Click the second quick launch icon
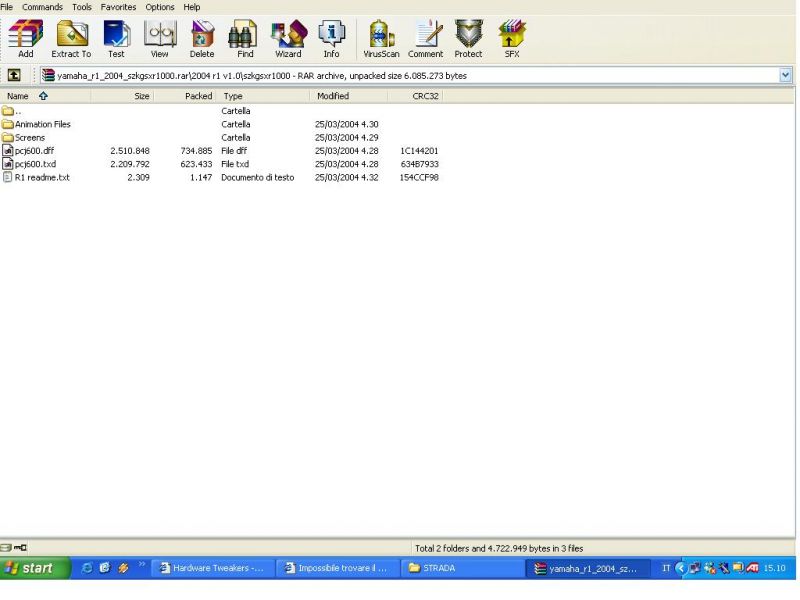The width and height of the screenshot is (800, 600). (105, 567)
